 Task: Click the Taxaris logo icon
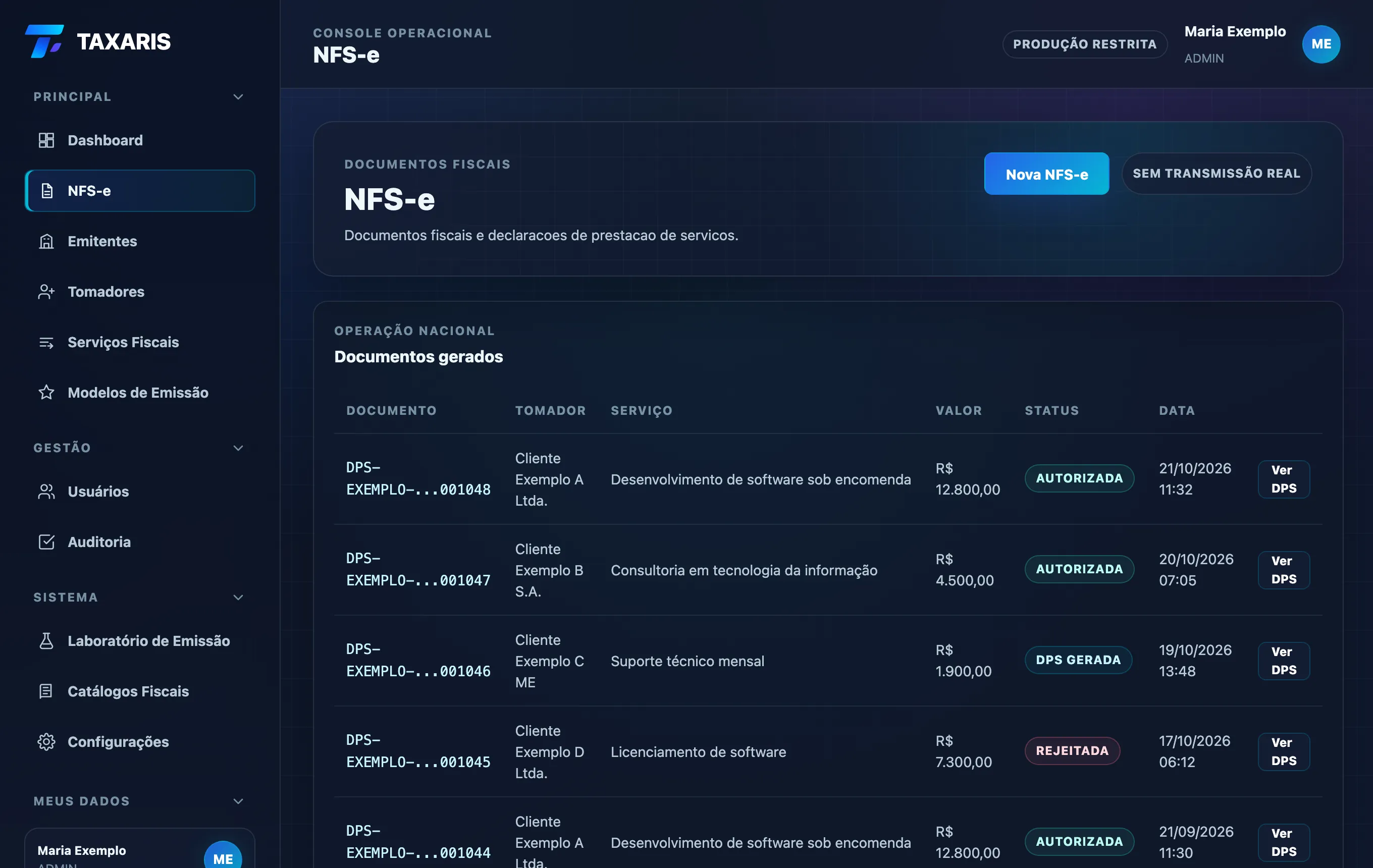(x=44, y=41)
